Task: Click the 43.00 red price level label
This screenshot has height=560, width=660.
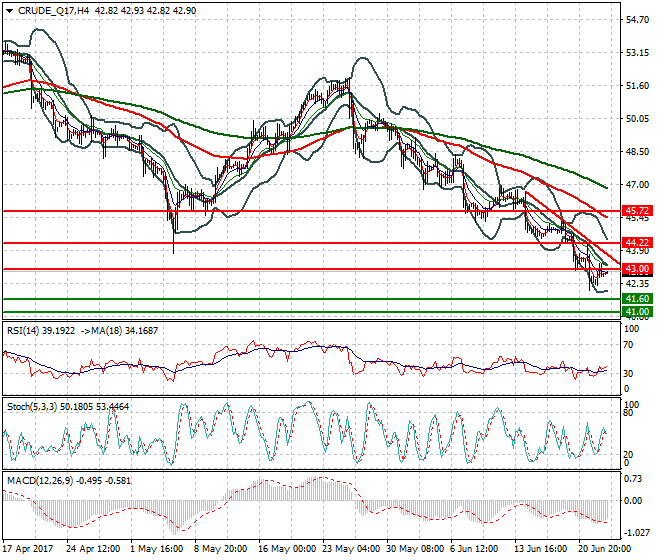Action: point(637,269)
